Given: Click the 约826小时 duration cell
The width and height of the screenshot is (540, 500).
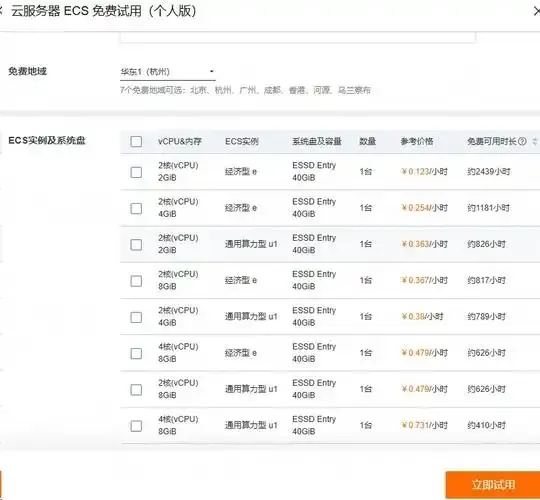Looking at the screenshot, I should pyautogui.click(x=486, y=244).
